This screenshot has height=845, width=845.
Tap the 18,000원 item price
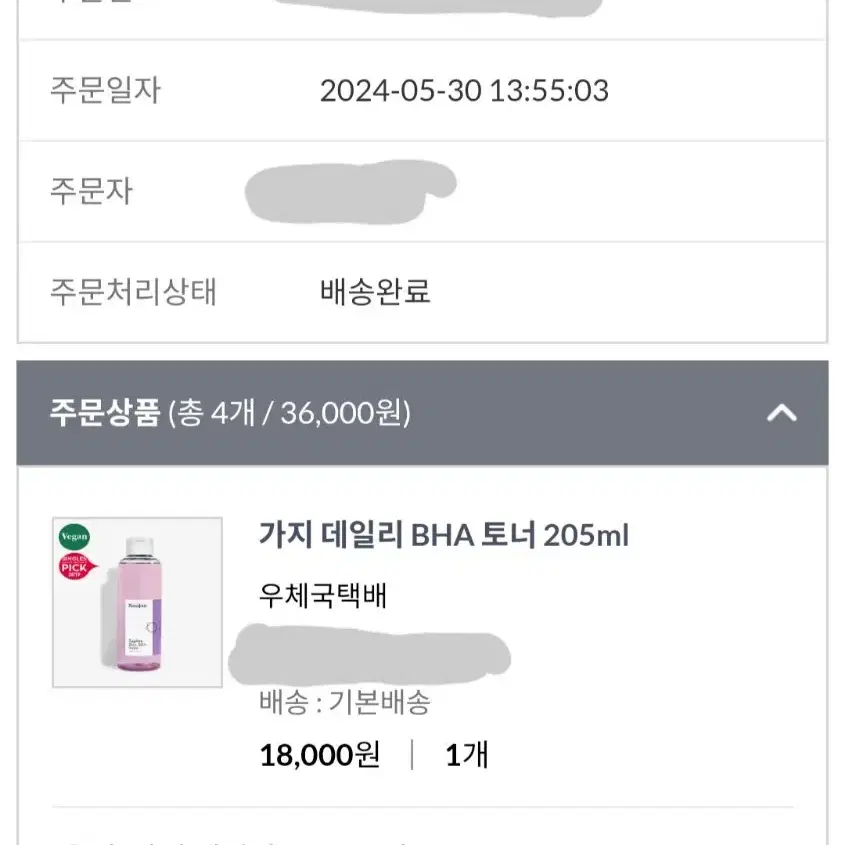point(320,754)
